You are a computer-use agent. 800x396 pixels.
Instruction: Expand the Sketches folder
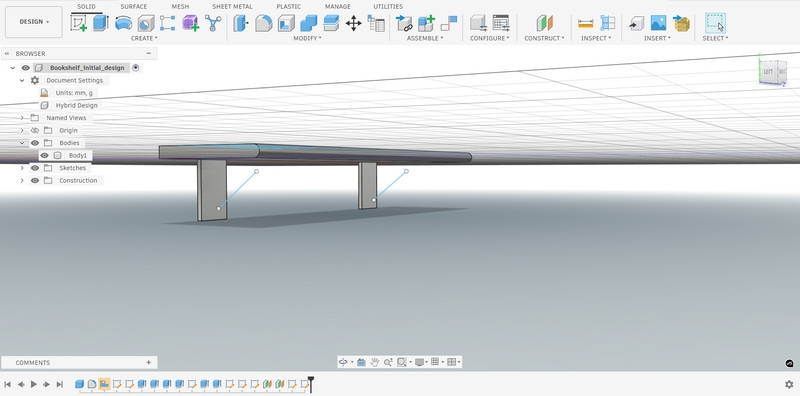pyautogui.click(x=22, y=168)
